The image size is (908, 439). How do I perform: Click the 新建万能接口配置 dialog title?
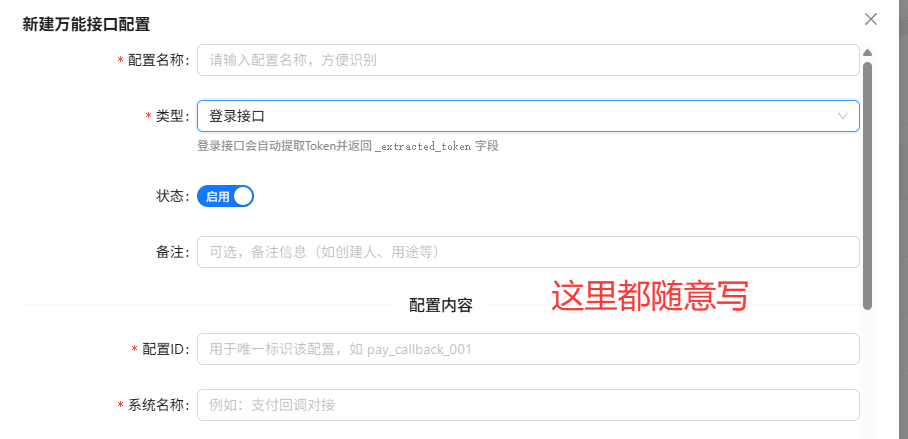94,23
